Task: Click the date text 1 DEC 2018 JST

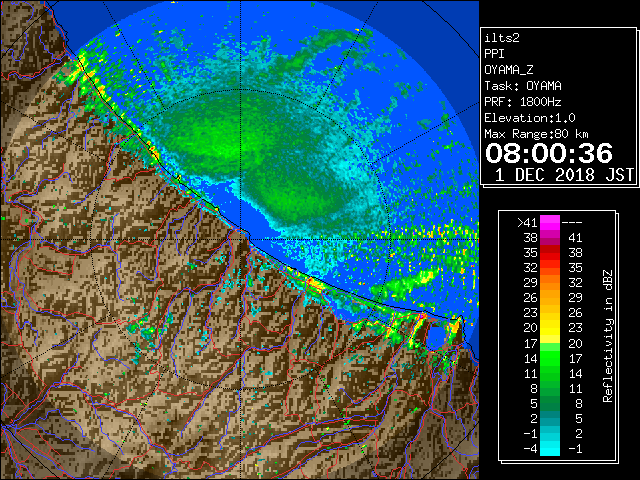Action: pos(564,175)
